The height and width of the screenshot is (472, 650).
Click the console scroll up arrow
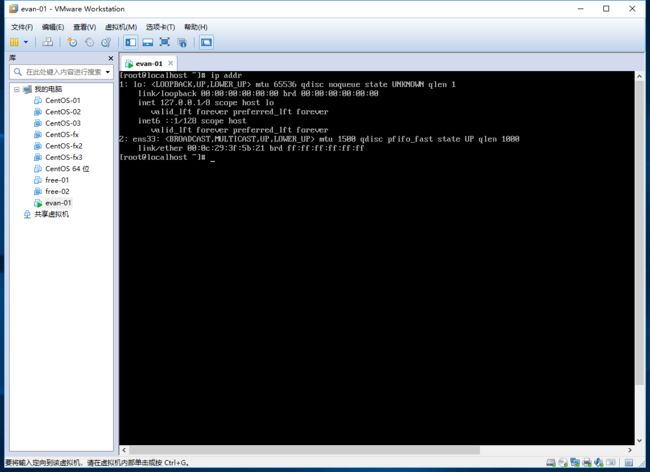click(x=639, y=76)
